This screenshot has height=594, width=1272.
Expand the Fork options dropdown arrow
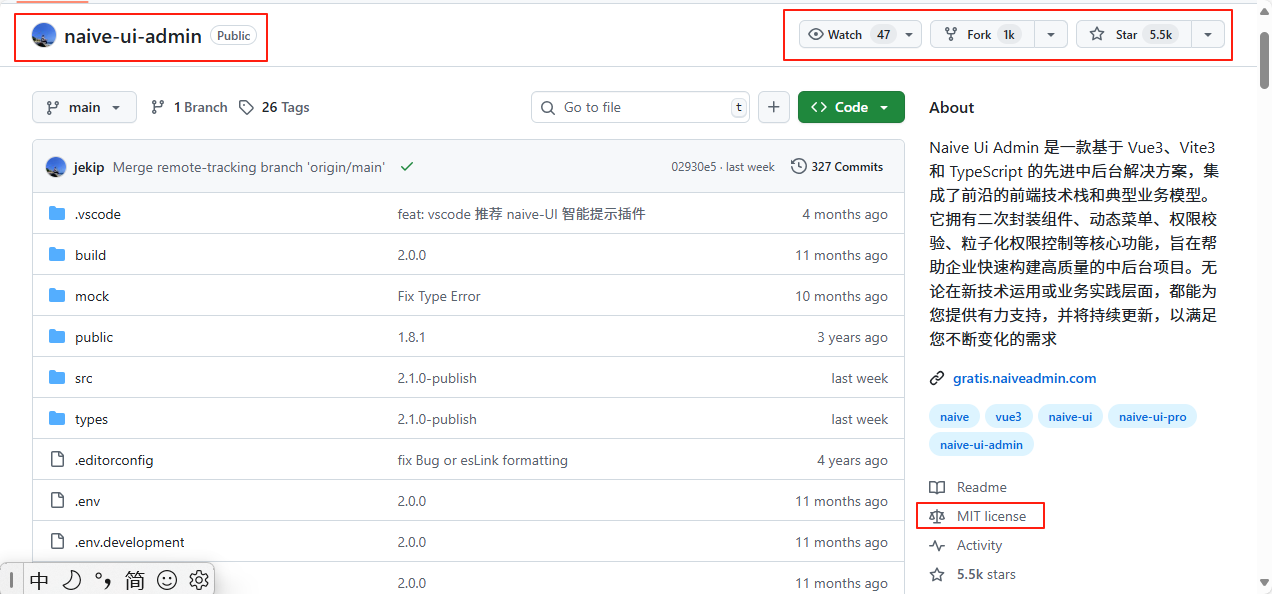tap(1050, 34)
